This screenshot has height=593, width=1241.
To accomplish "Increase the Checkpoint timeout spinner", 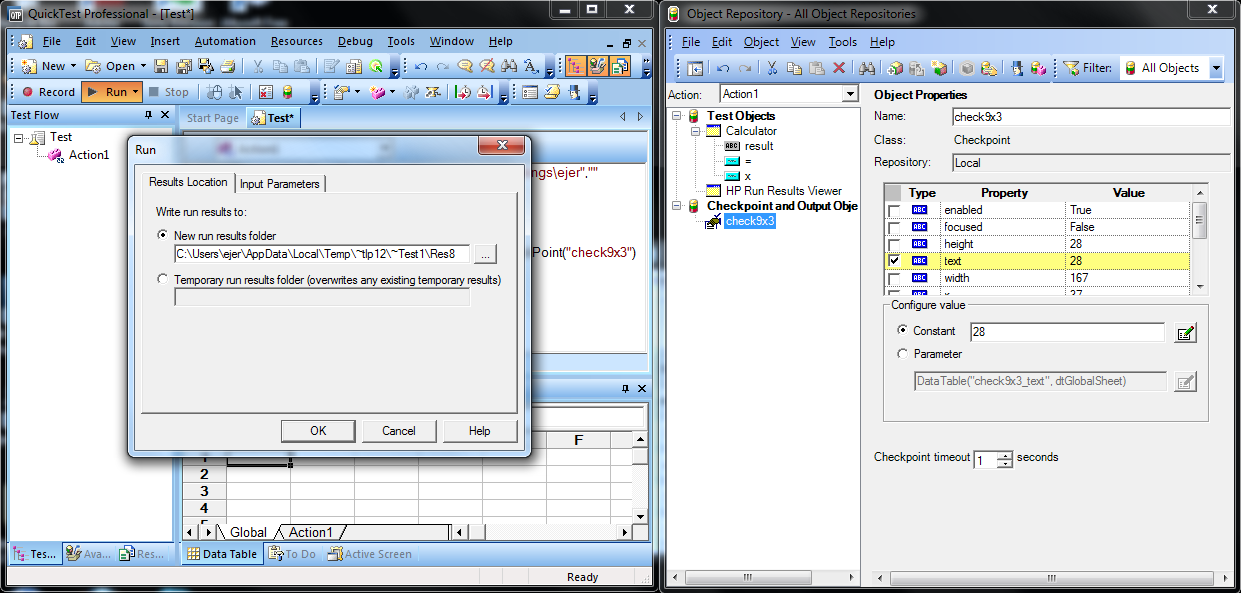I will [1005, 454].
